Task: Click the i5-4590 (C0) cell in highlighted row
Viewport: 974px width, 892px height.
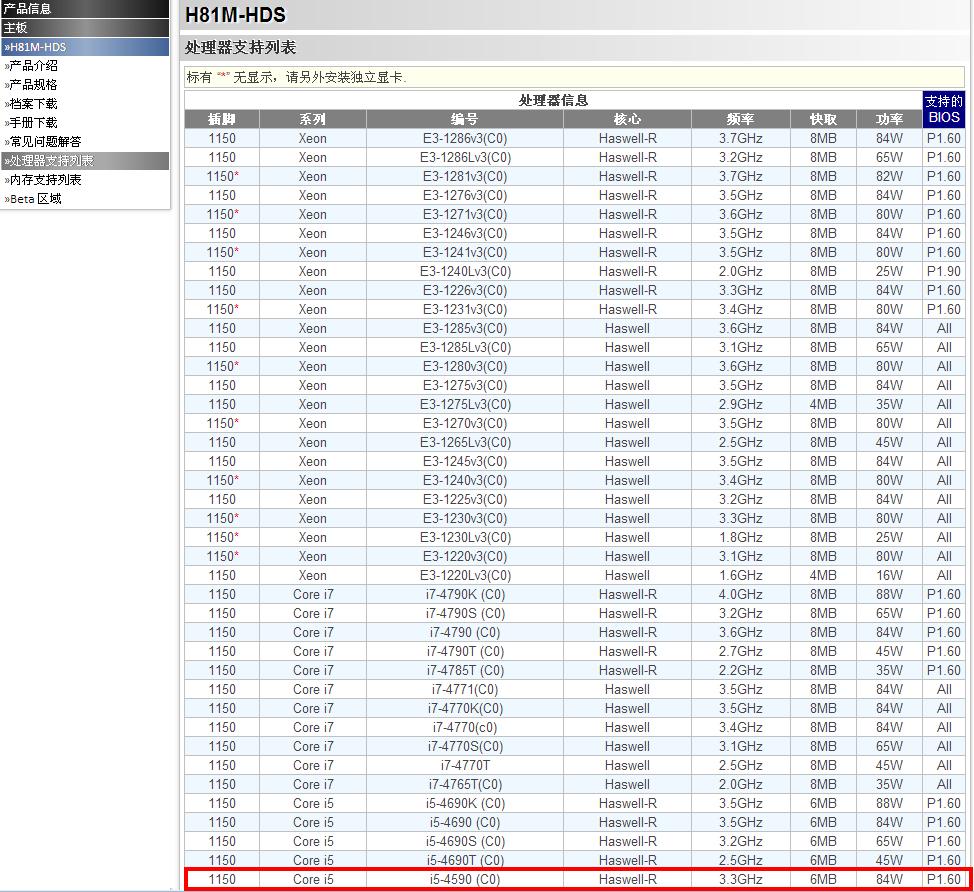Action: pos(464,880)
